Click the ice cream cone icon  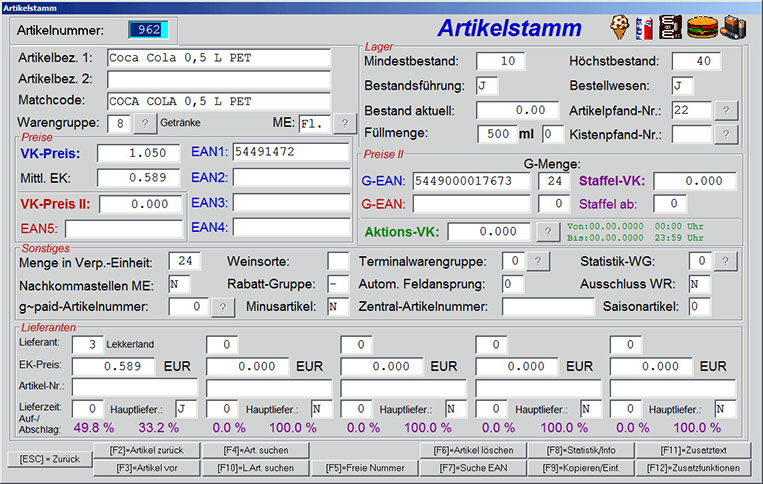[x=620, y=25]
